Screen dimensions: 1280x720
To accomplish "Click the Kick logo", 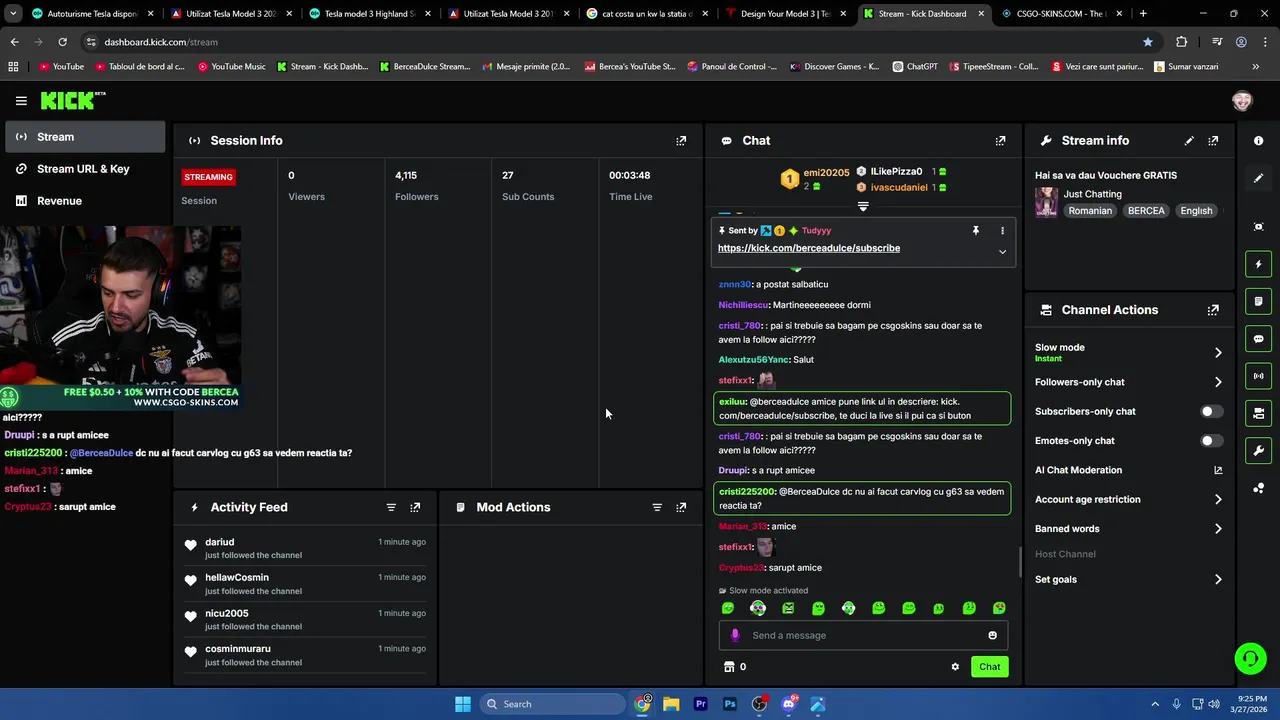I will click(72, 100).
